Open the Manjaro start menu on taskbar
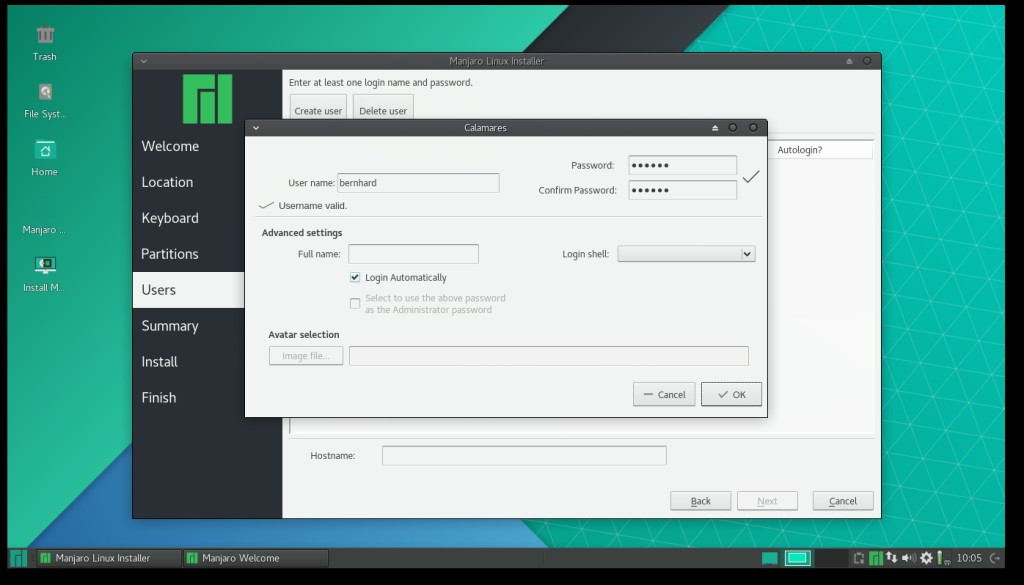 [18, 558]
